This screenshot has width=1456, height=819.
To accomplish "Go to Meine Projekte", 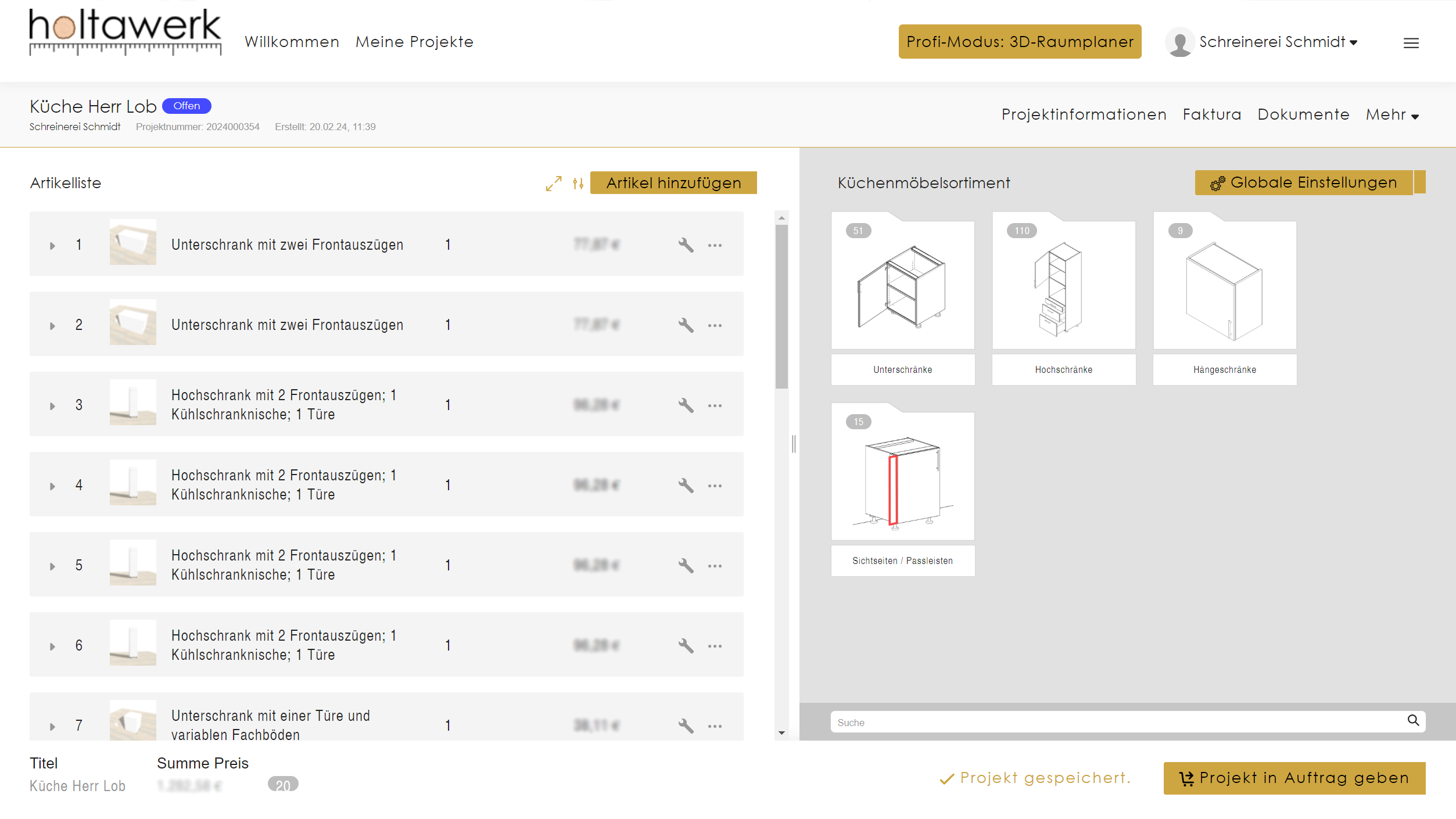I will (x=414, y=42).
